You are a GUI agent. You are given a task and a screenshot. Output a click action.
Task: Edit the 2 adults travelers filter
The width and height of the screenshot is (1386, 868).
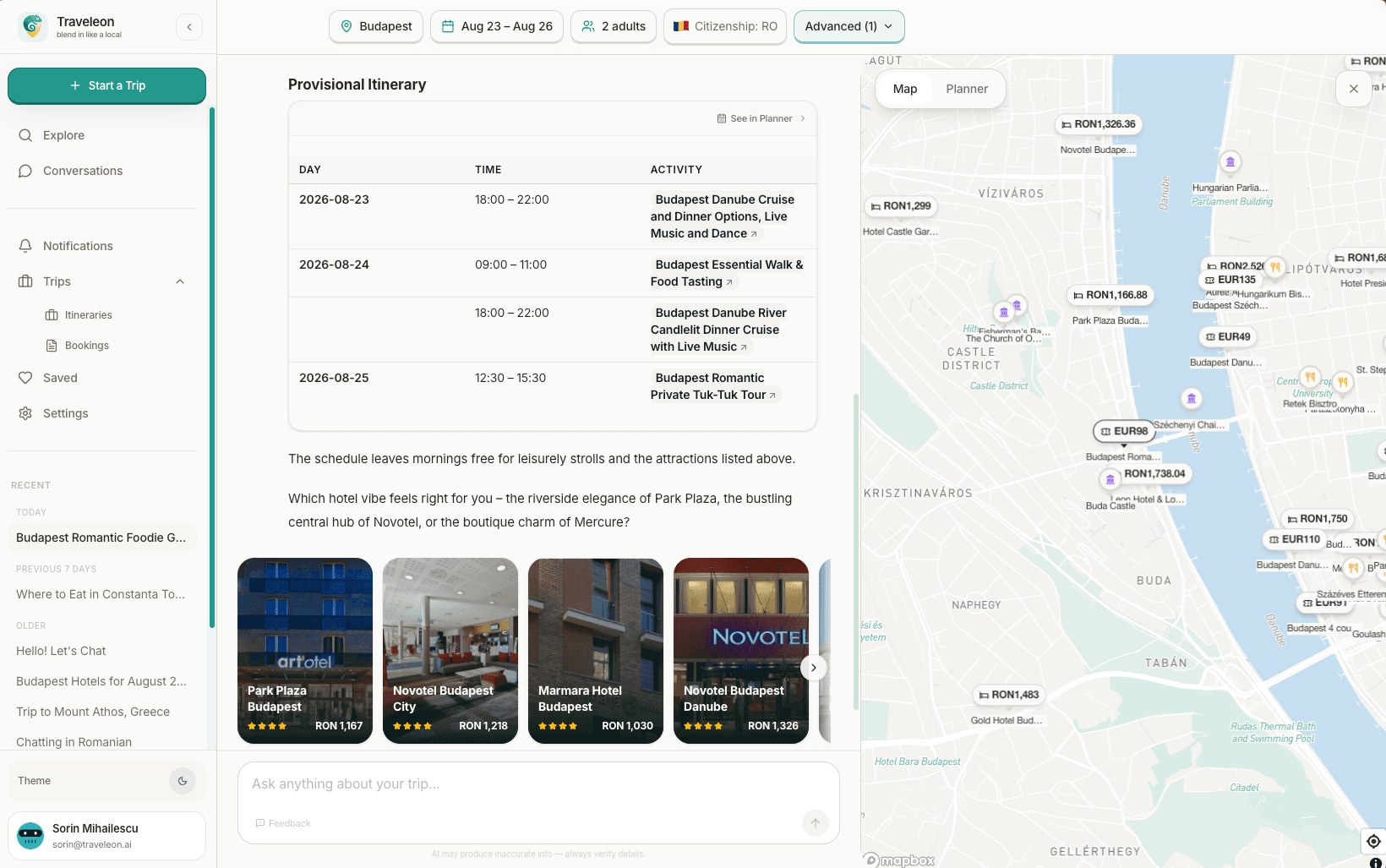pos(614,26)
